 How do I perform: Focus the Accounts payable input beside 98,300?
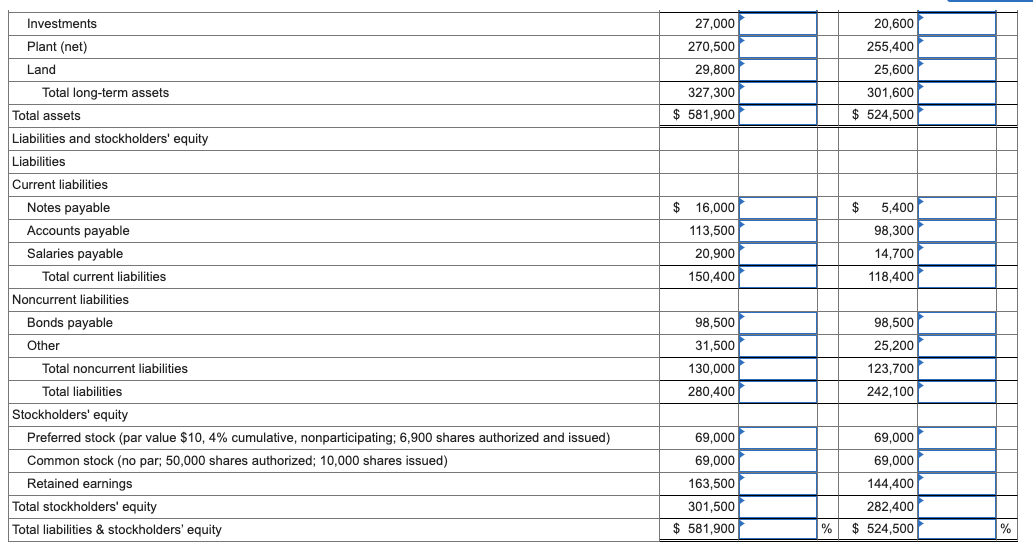tap(957, 231)
